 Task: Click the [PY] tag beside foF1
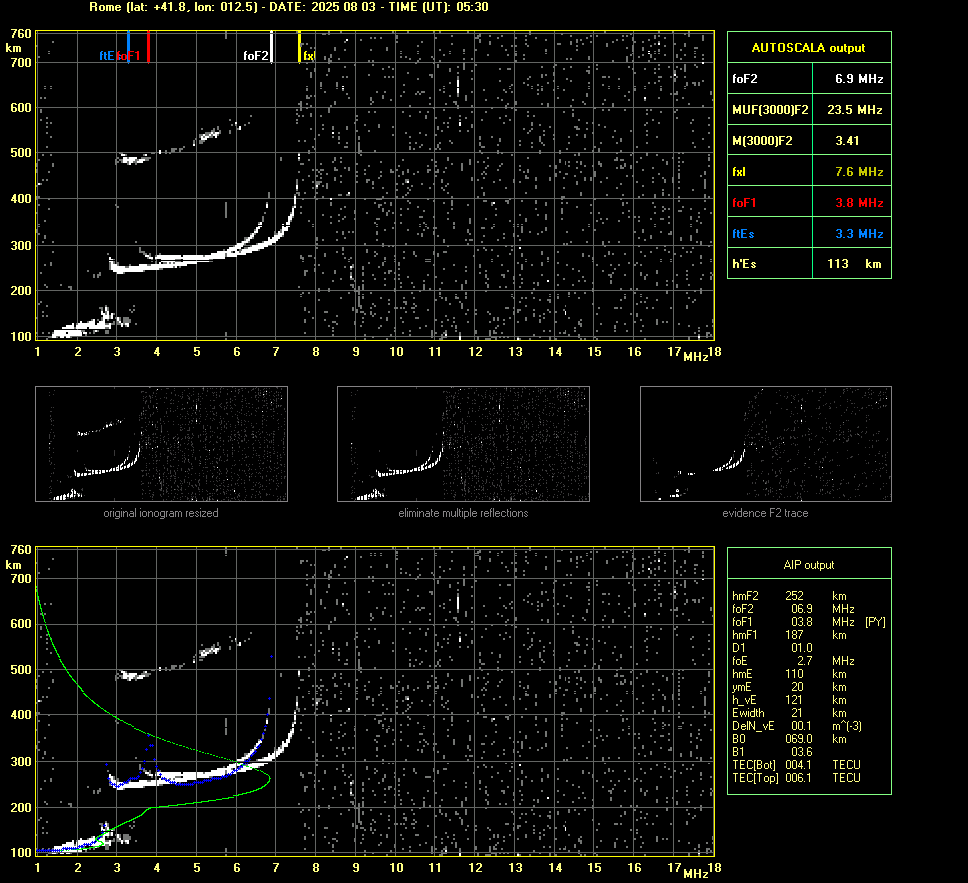pyautogui.click(x=875, y=622)
